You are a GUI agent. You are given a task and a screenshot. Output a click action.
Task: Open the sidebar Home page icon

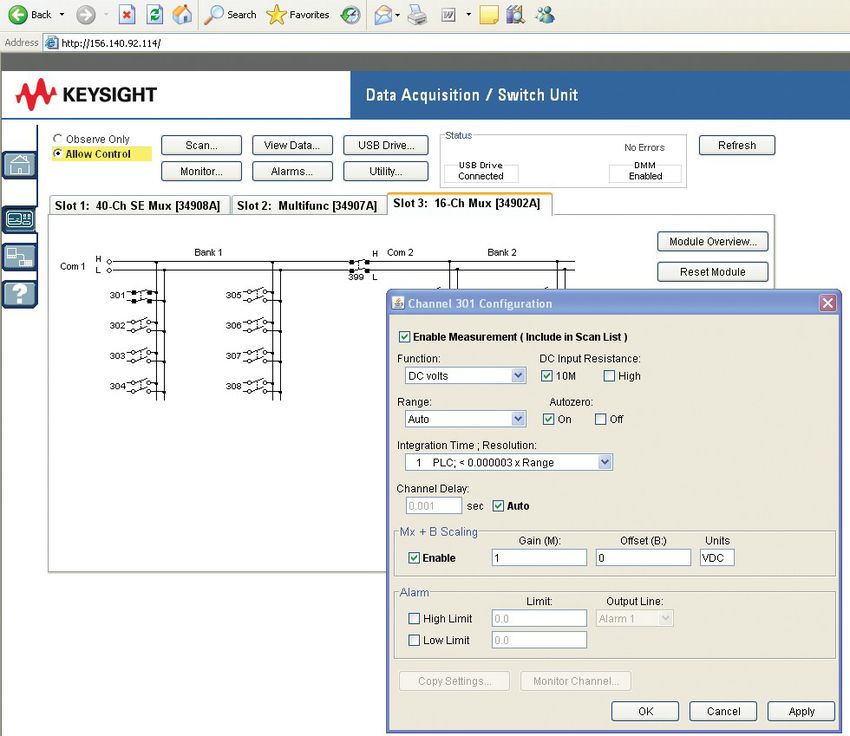(x=20, y=164)
